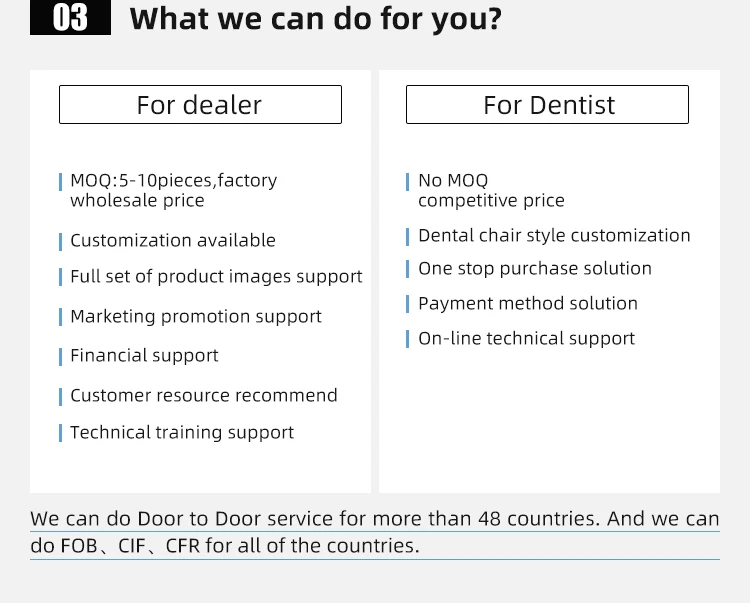The image size is (750, 603).
Task: Click "No MOQ competitive price" item
Action: [x=490, y=190]
